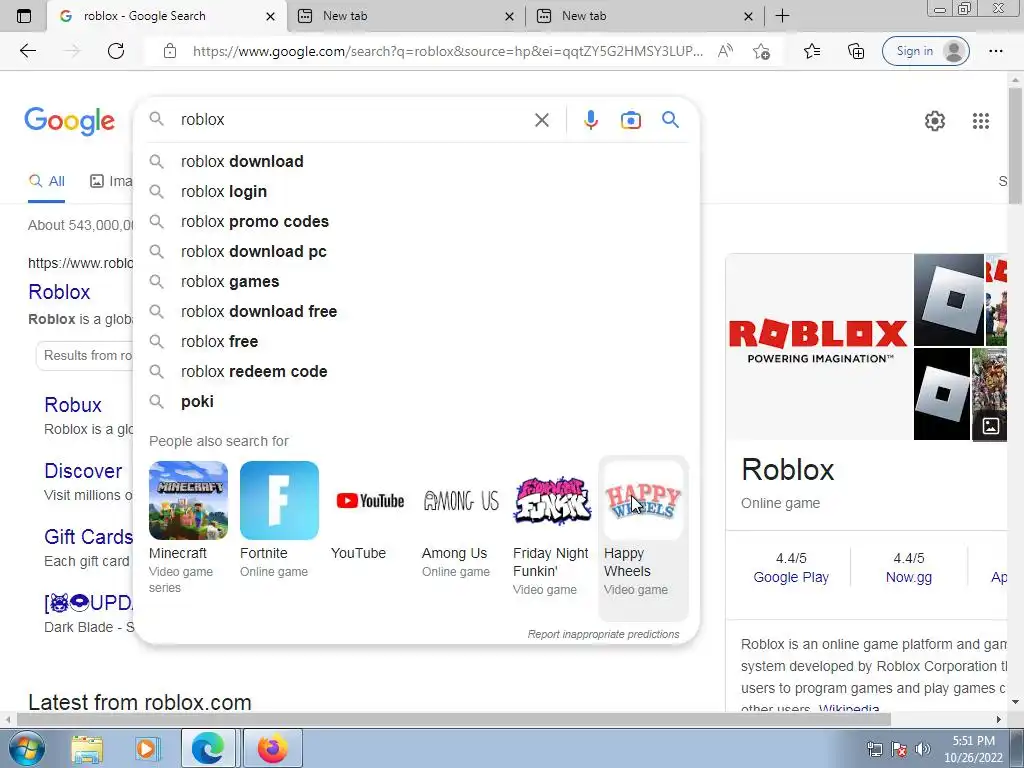Click the site lock info icon
1024x768 pixels.
tap(170, 51)
